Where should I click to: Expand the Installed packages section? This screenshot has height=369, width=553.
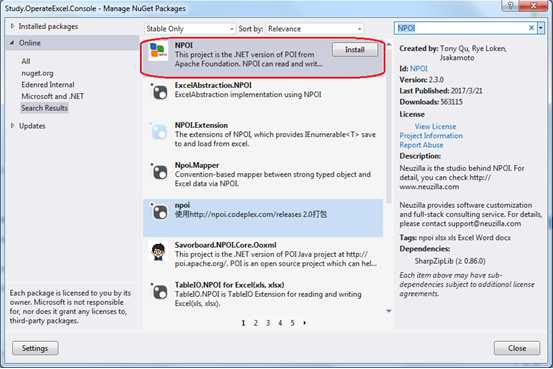pos(12,26)
